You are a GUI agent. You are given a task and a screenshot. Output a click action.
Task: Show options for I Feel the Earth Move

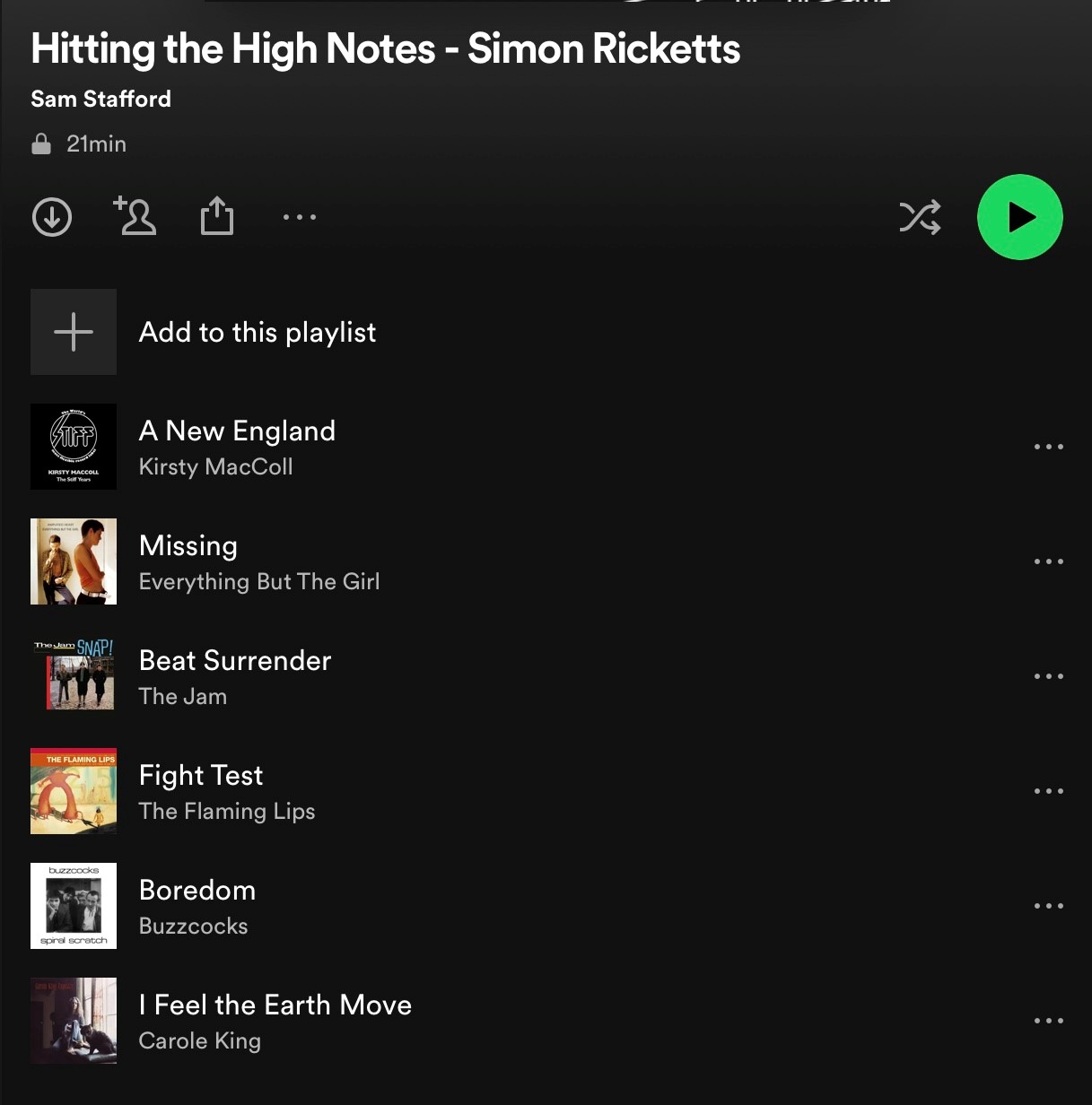click(x=1049, y=1021)
